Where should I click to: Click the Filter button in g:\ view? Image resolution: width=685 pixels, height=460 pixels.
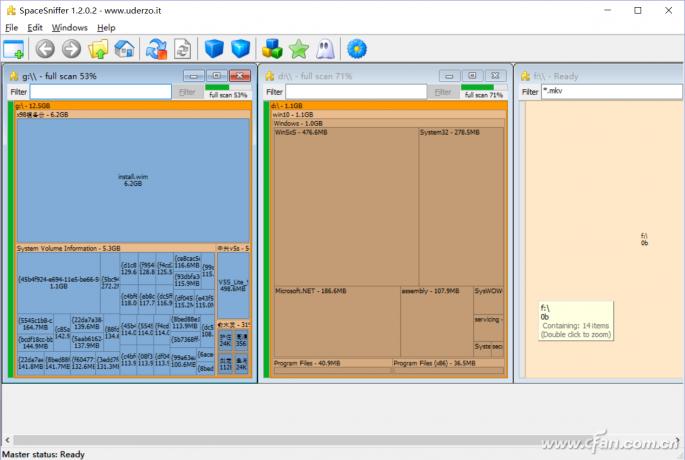187,92
